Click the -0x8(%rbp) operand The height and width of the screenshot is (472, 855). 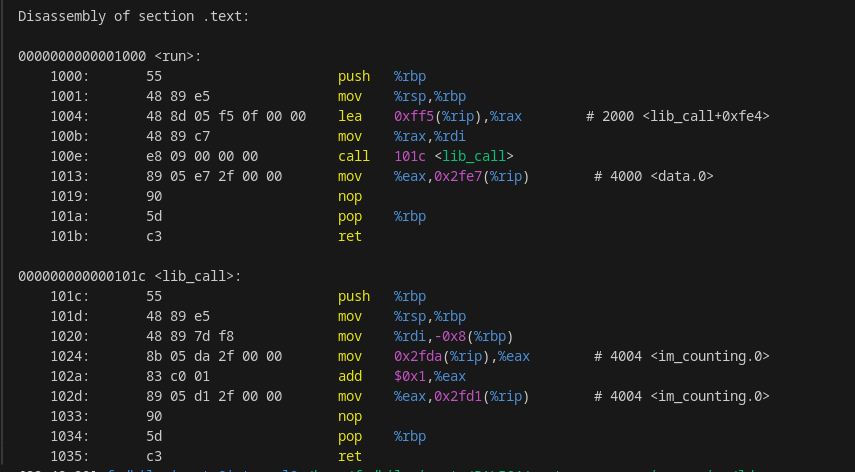tap(478, 336)
